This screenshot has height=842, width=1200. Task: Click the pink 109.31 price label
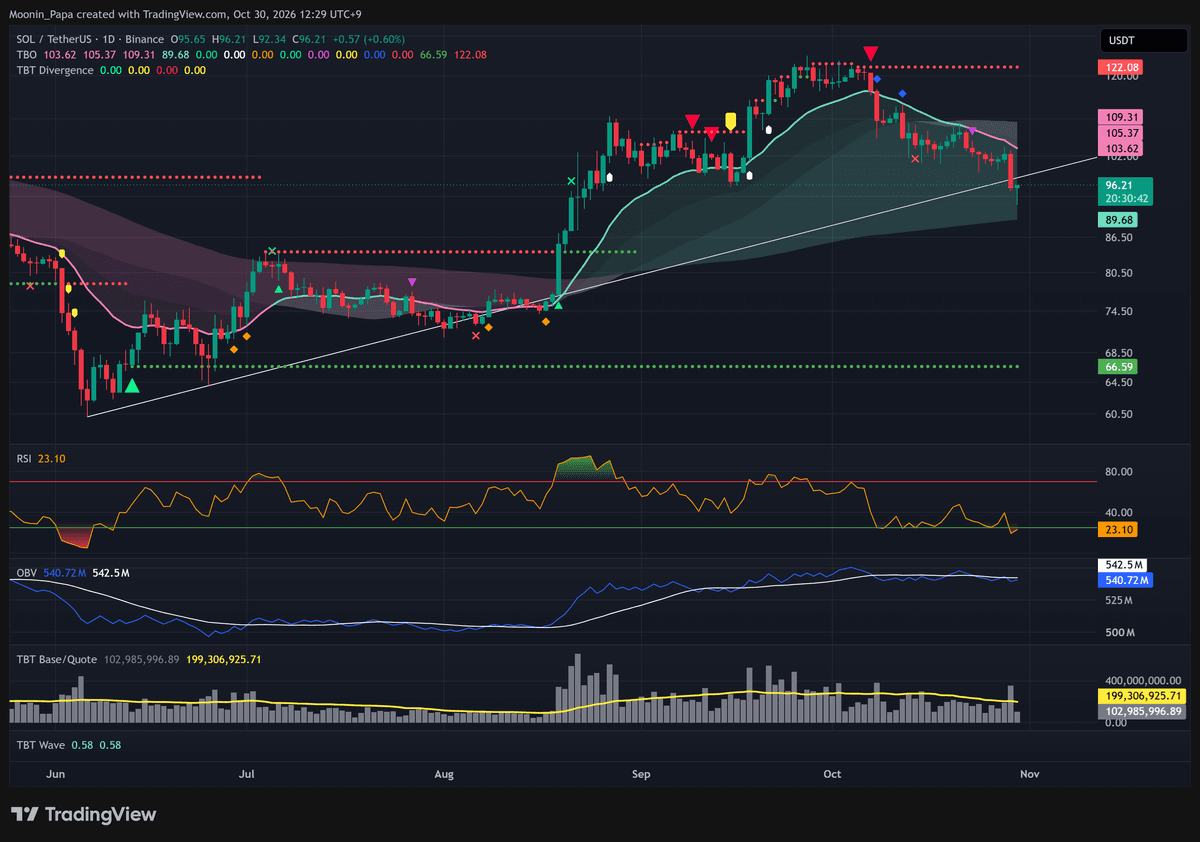click(x=1120, y=117)
